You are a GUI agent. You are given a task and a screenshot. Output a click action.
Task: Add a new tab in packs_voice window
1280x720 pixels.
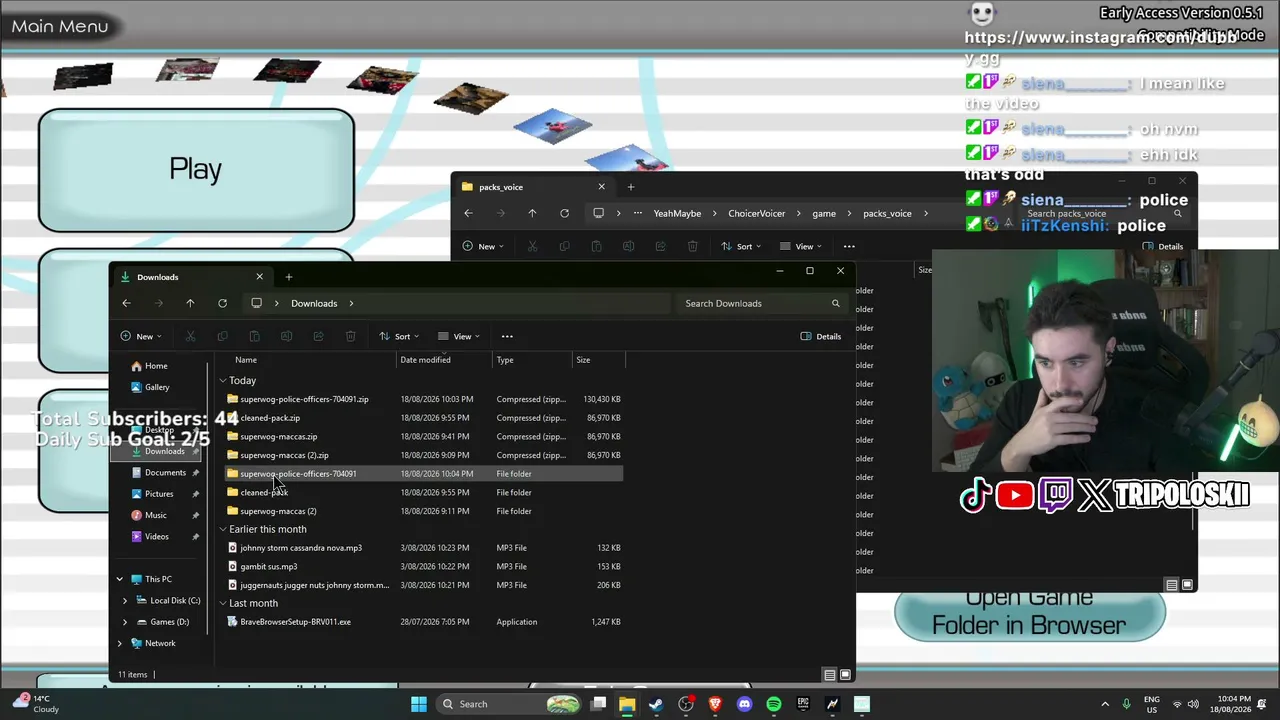pos(630,187)
